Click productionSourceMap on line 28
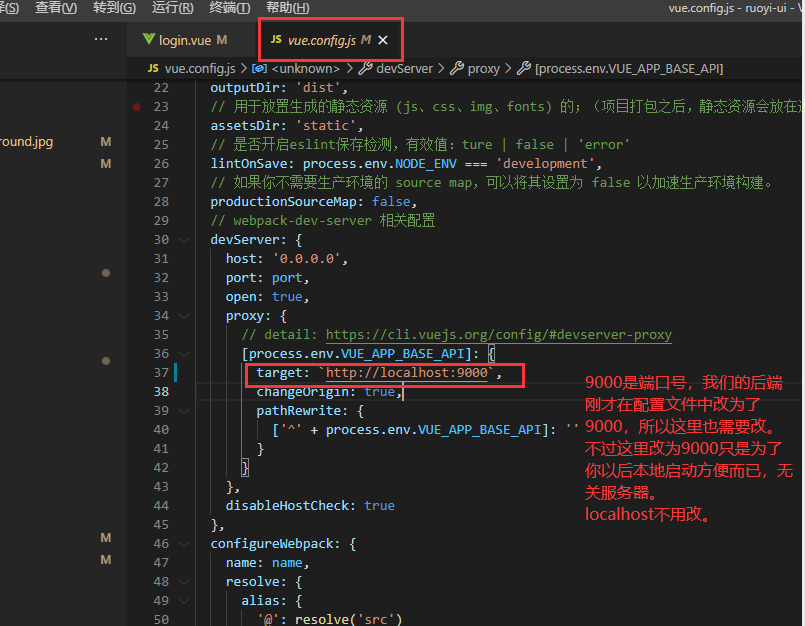The width and height of the screenshot is (805, 626). pyautogui.click(x=283, y=202)
